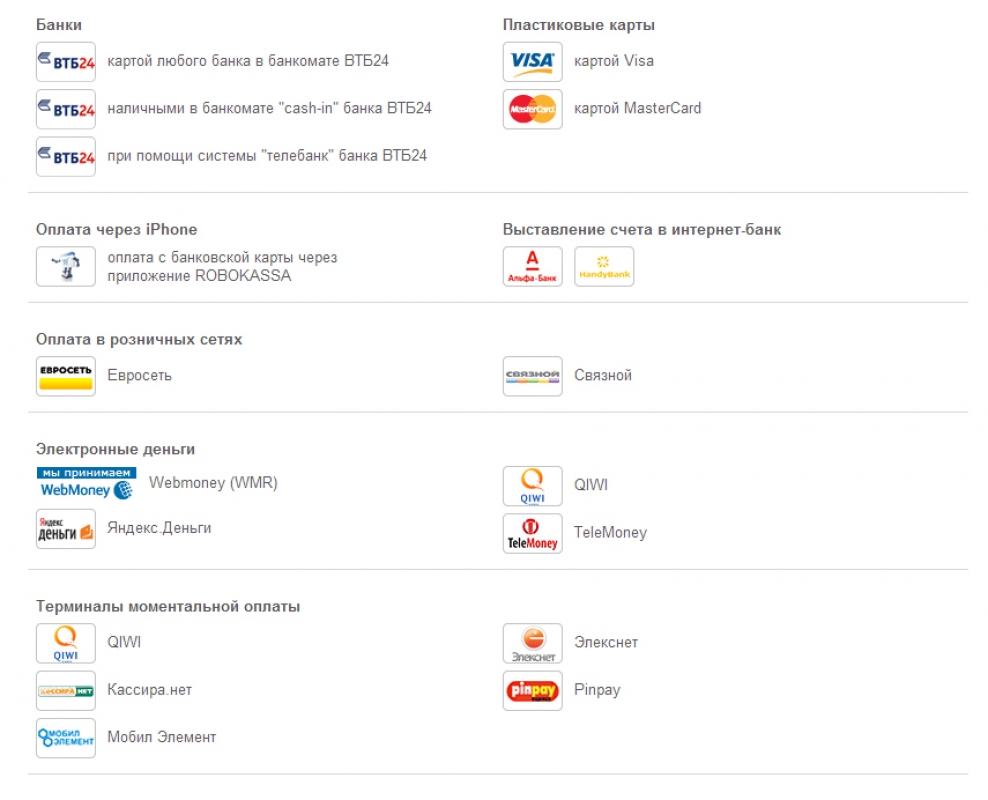Choose the Pinpay icon
The image size is (988, 800).
click(x=532, y=690)
